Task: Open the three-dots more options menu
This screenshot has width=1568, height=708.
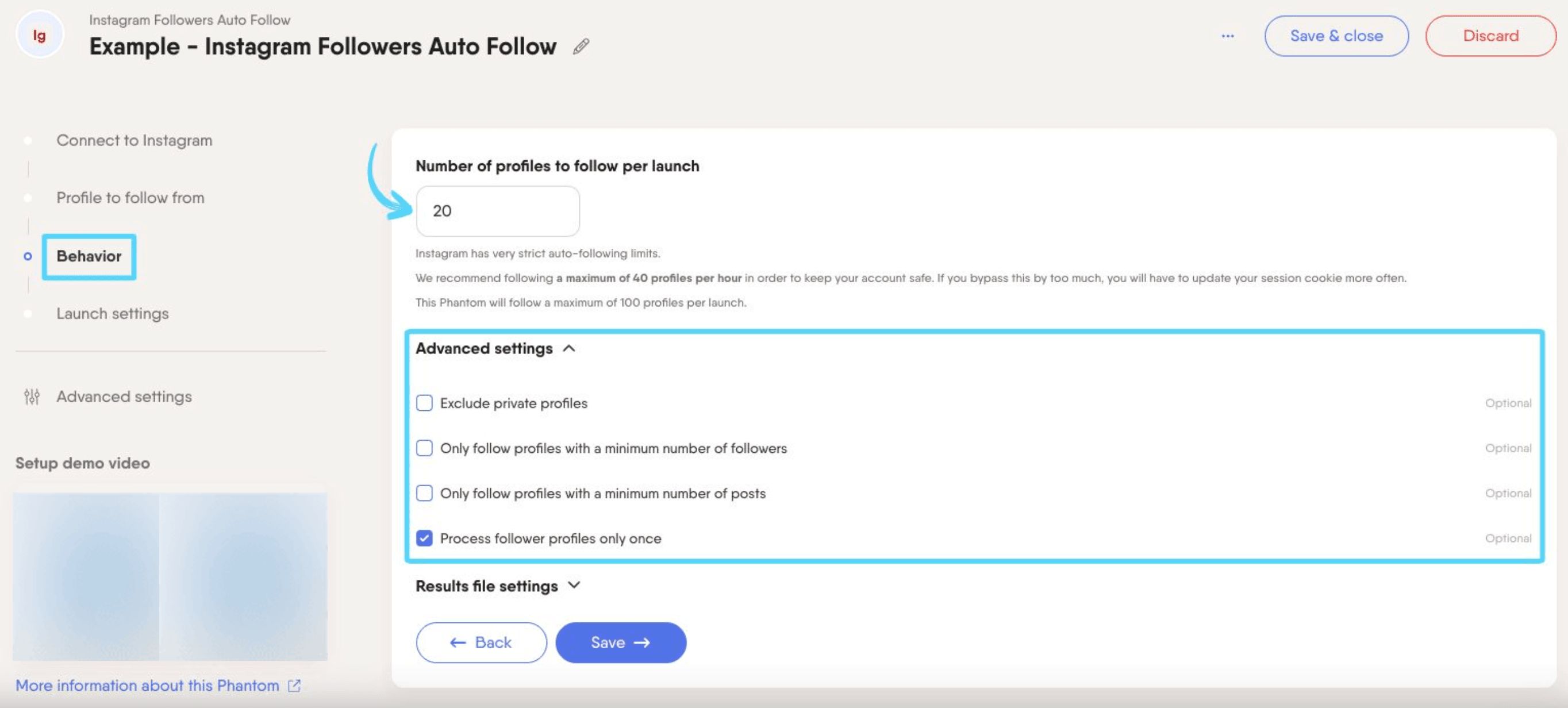Action: pyautogui.click(x=1228, y=36)
